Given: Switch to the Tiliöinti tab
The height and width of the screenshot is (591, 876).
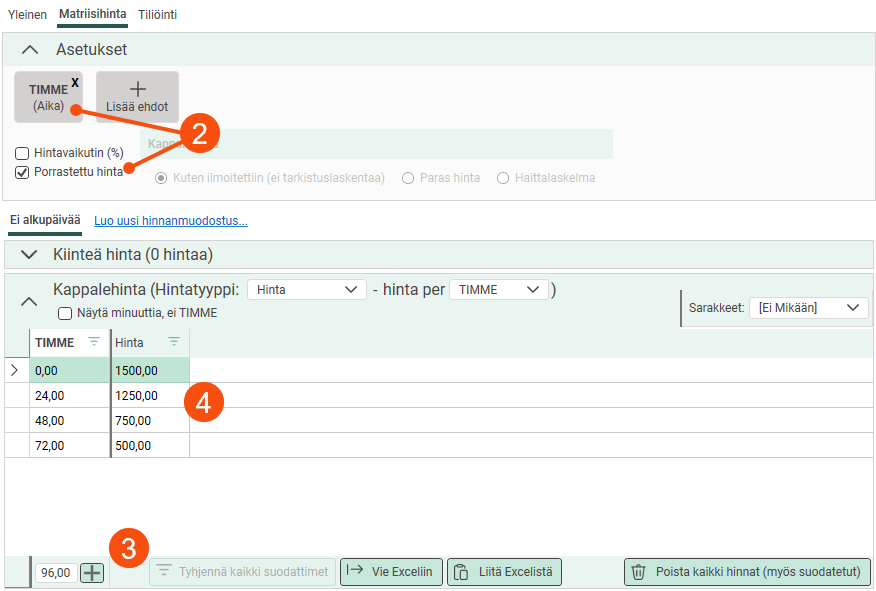Looking at the screenshot, I should pyautogui.click(x=157, y=15).
